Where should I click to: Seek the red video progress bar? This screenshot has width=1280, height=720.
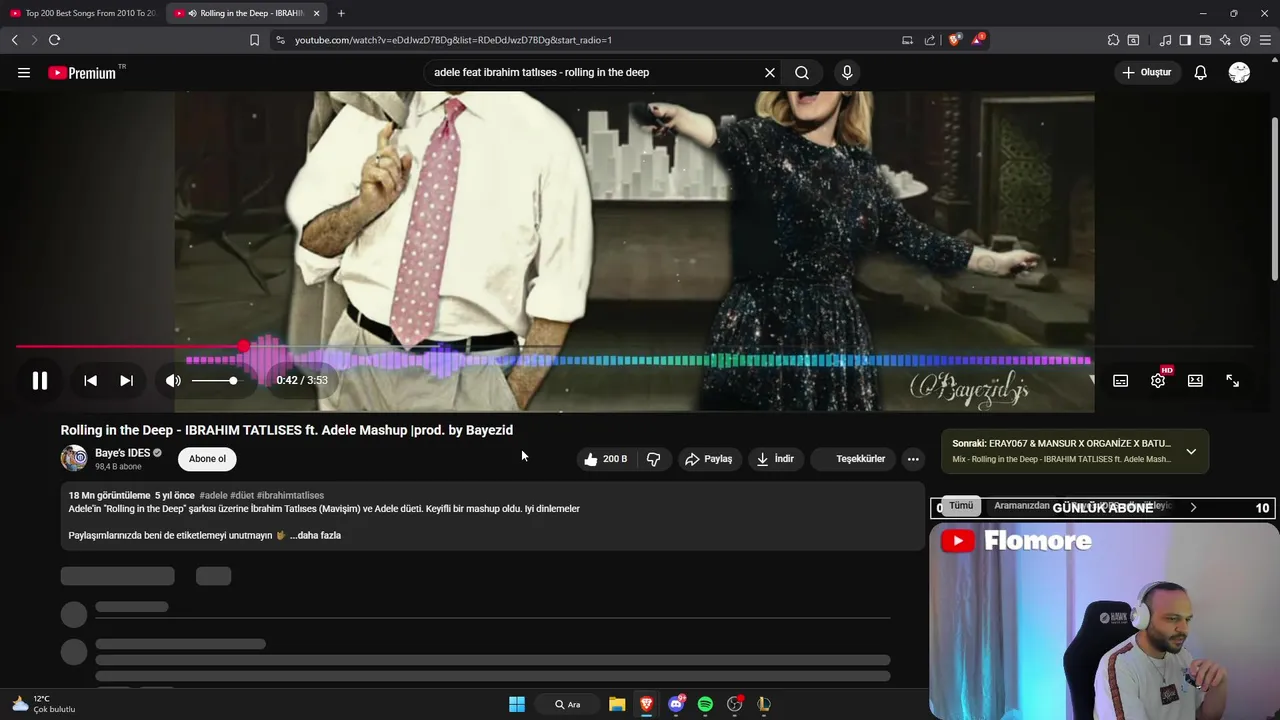pos(634,346)
